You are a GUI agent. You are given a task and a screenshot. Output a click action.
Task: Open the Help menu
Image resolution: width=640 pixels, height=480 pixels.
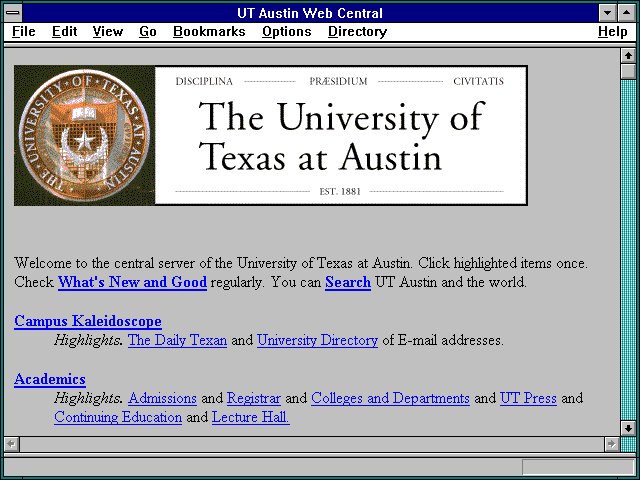click(x=613, y=31)
